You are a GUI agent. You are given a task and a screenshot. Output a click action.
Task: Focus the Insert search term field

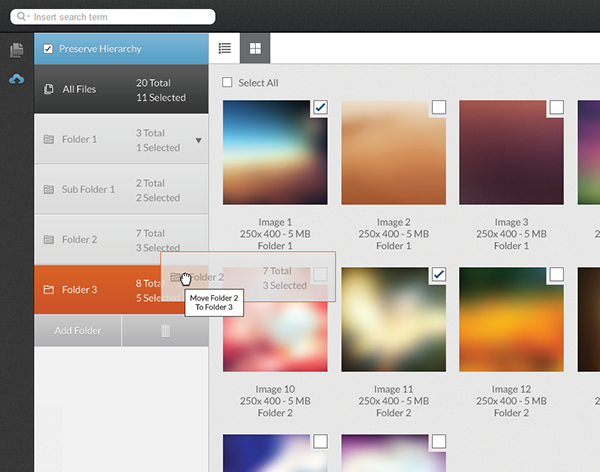(x=113, y=17)
